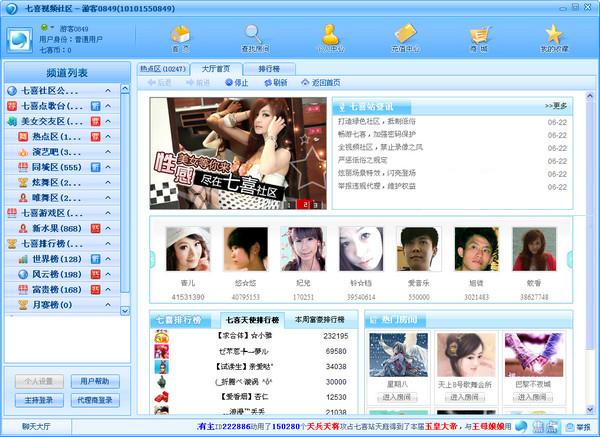Toggle the 炫舞区 channel chevron
Viewport: 600px width, 437px height.
click(x=108, y=183)
